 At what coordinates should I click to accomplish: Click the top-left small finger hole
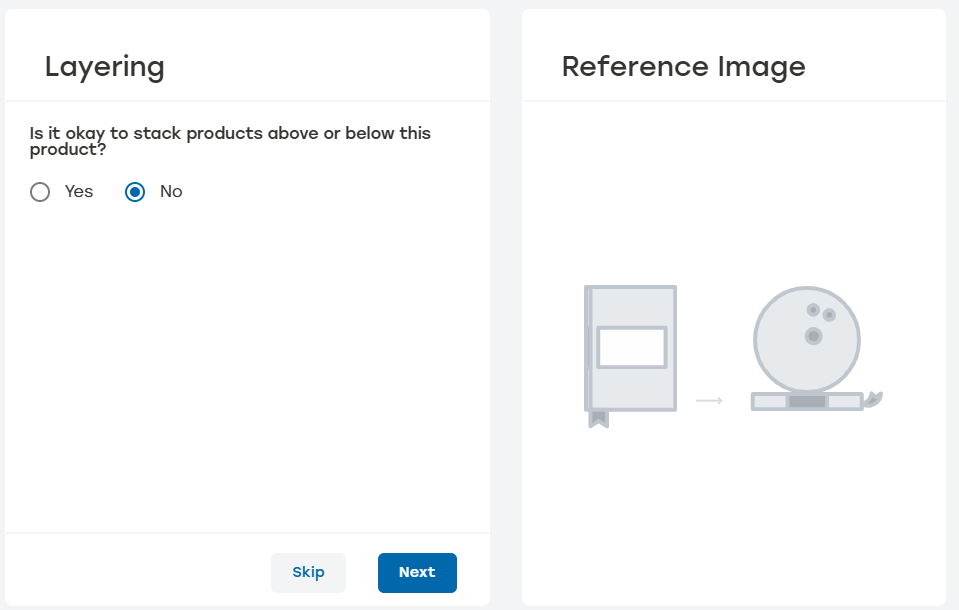tap(813, 310)
